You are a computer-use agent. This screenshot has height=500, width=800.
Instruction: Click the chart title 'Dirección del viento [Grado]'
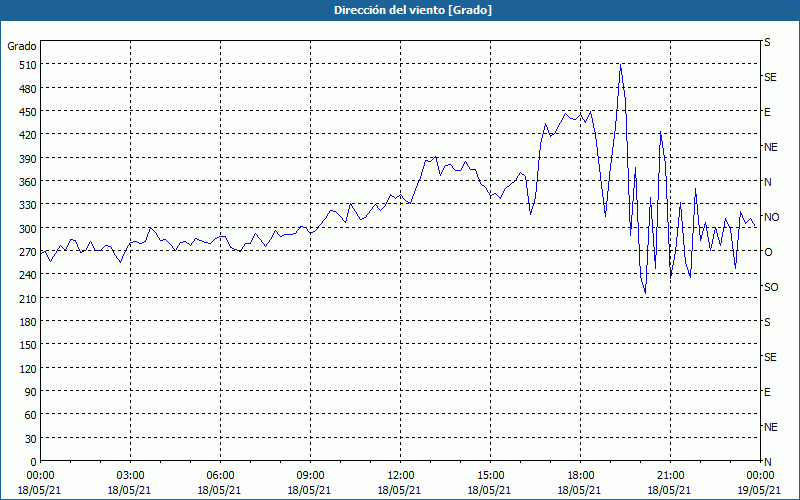coord(413,10)
